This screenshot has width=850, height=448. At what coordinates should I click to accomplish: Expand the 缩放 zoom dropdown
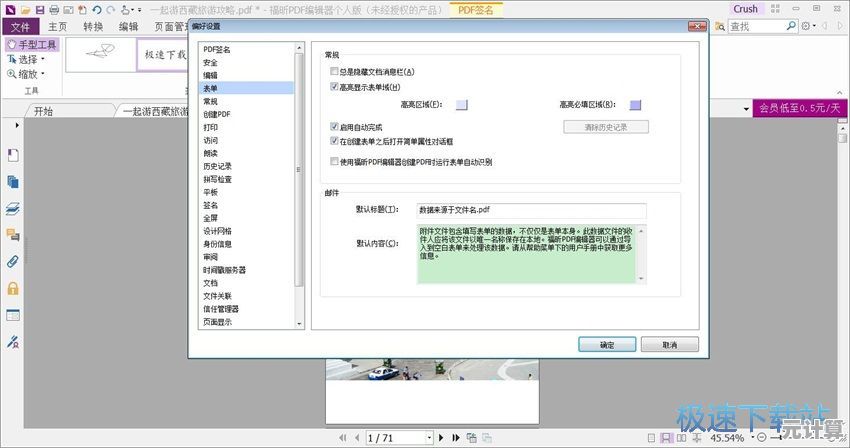[x=45, y=73]
